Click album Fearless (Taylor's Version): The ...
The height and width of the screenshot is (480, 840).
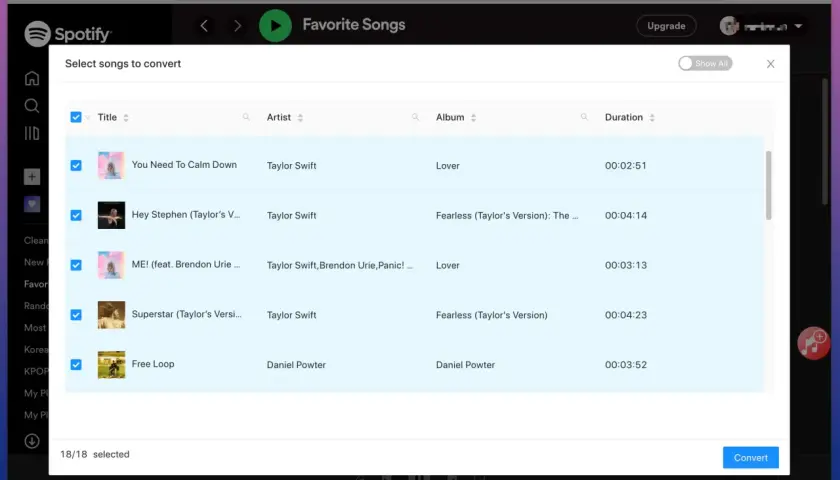507,215
